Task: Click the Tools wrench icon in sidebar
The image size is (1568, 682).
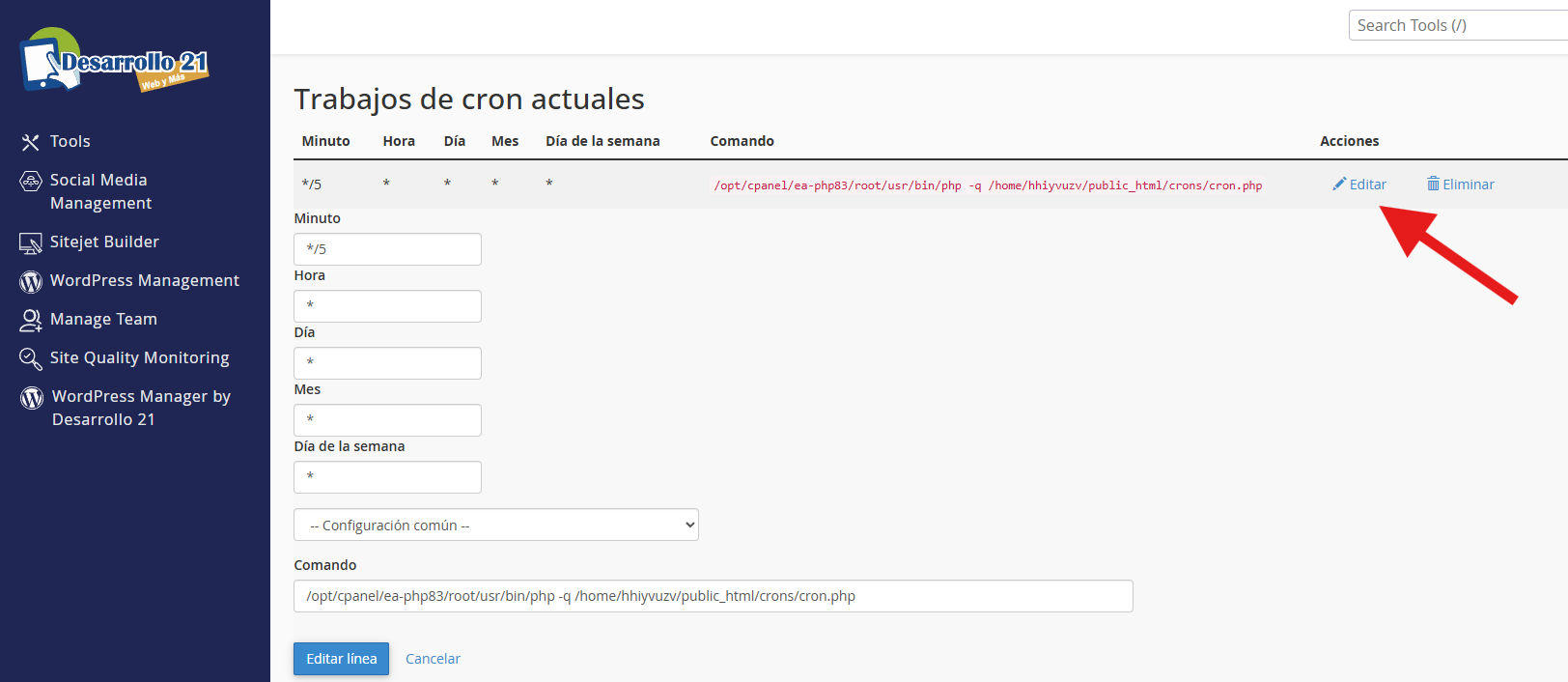Action: point(31,142)
